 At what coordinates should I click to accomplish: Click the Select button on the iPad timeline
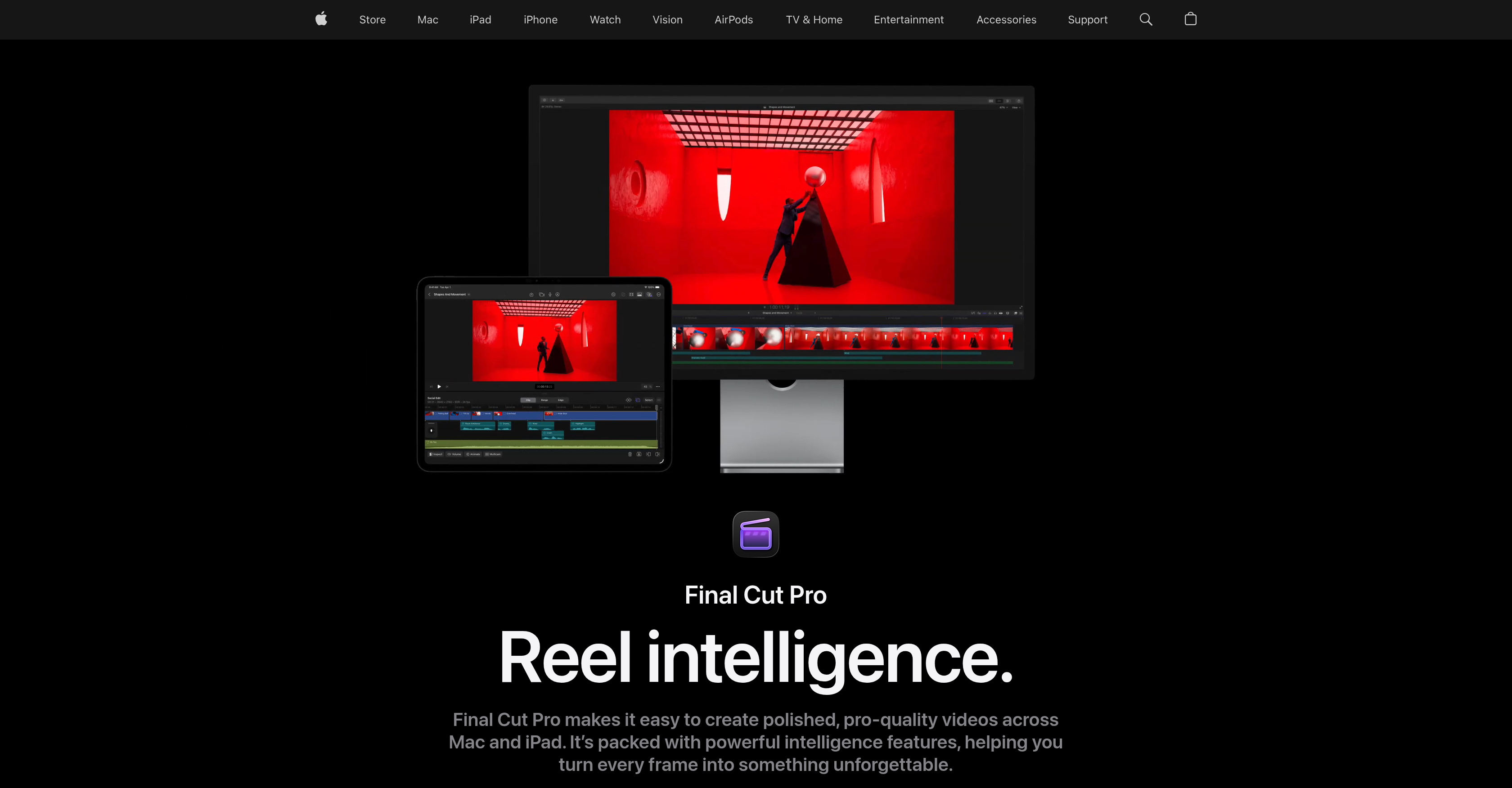click(649, 400)
